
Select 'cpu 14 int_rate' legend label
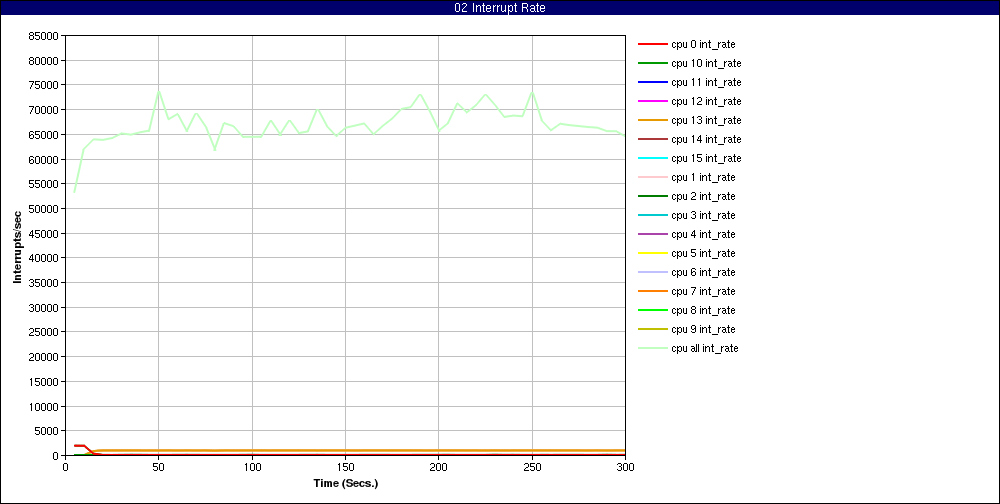[706, 140]
